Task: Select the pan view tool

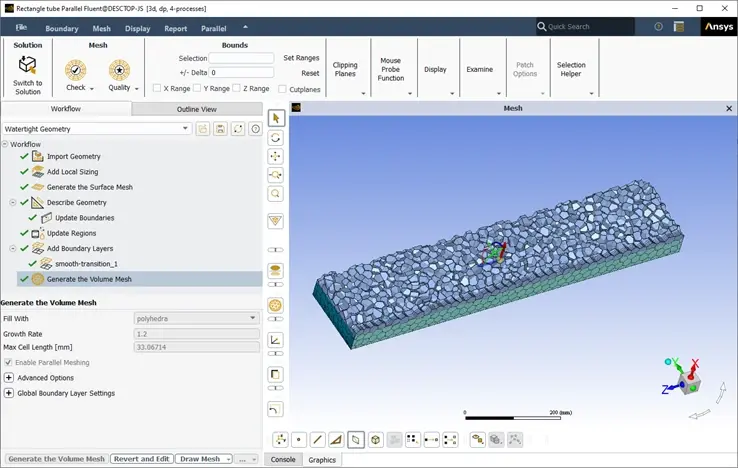Action: (x=276, y=156)
